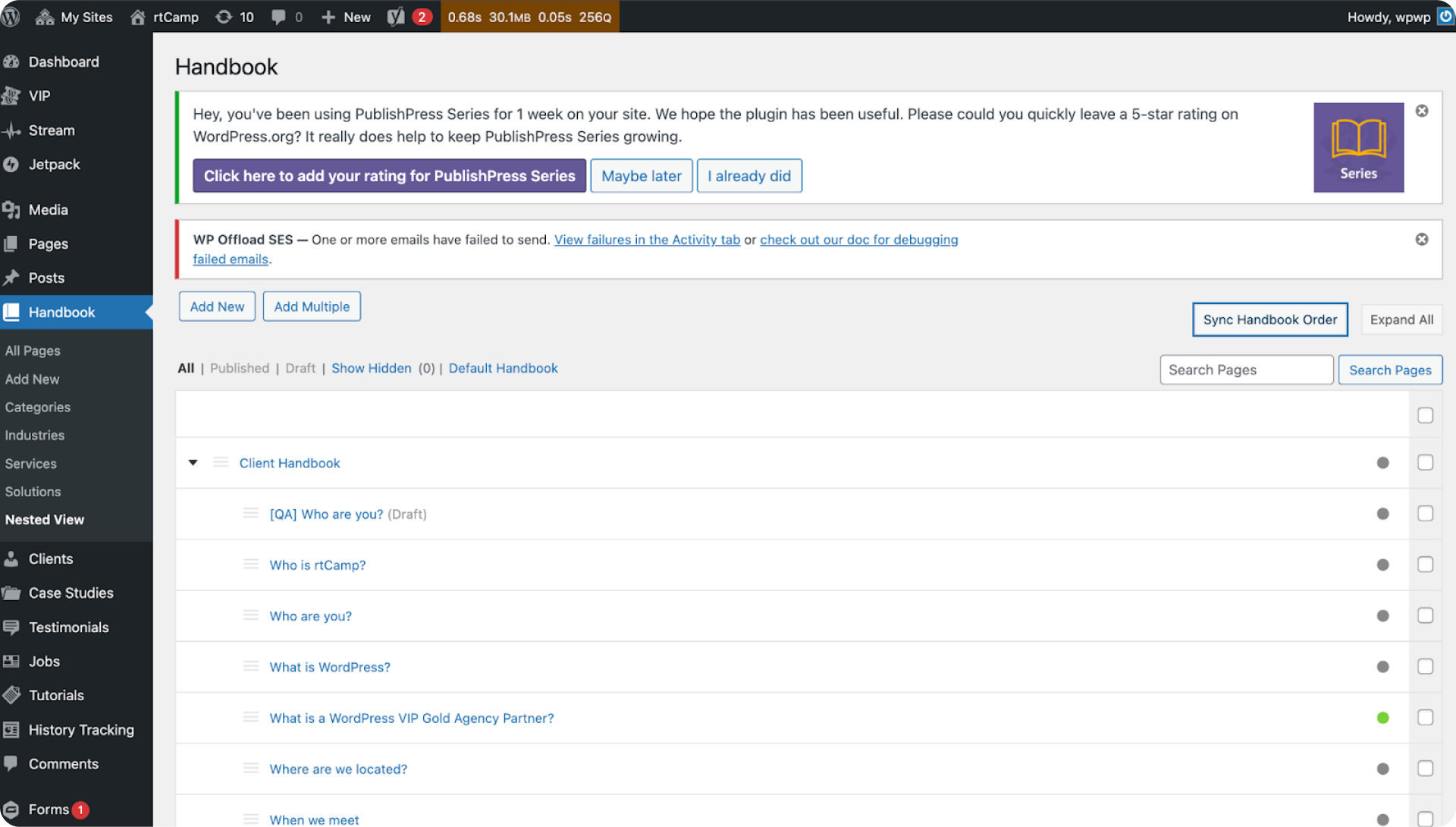Image resolution: width=1456 pixels, height=827 pixels.
Task: Open the Jobs sidebar icon
Action: [x=11, y=662]
